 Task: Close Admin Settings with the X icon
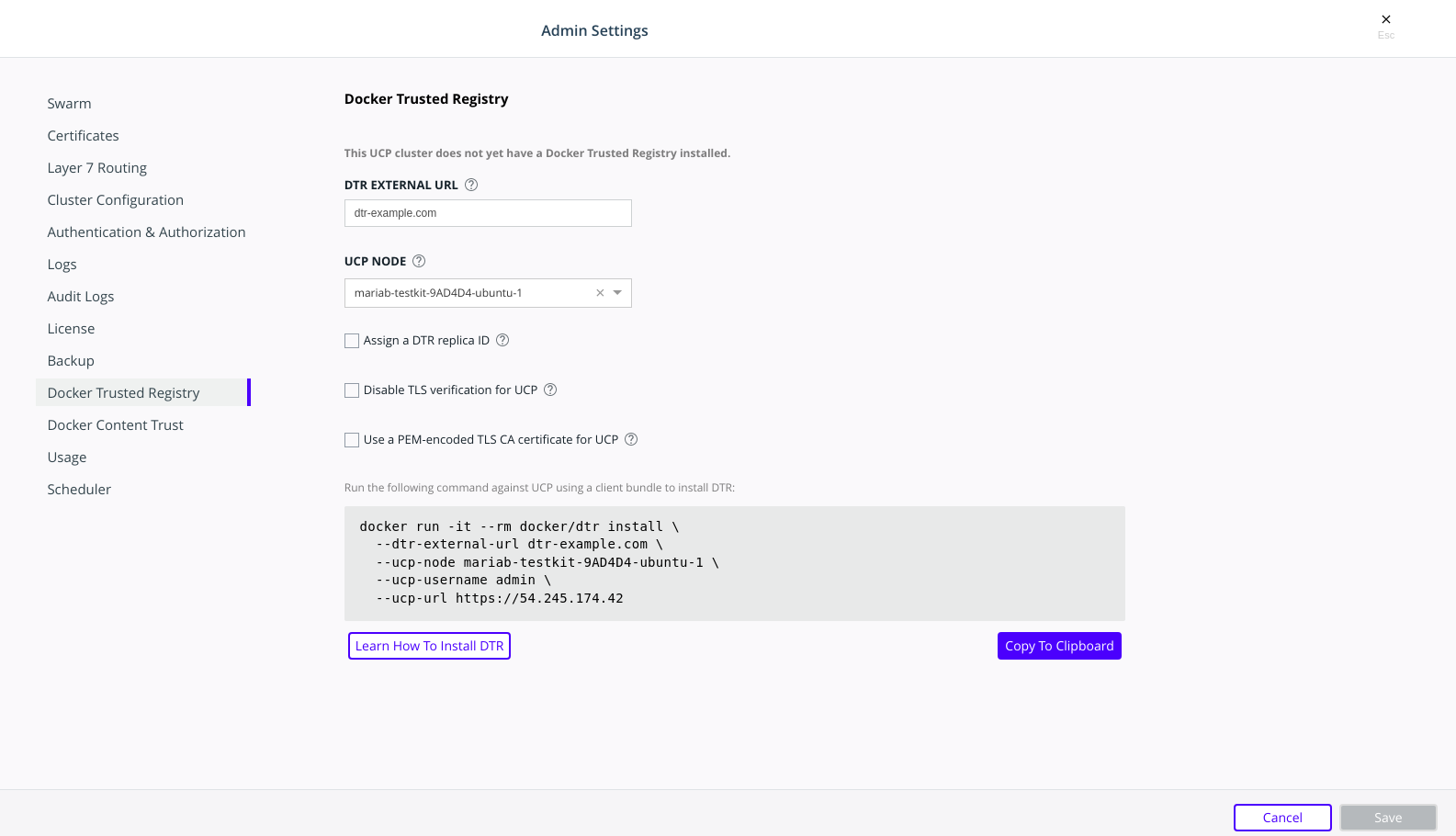1386,19
